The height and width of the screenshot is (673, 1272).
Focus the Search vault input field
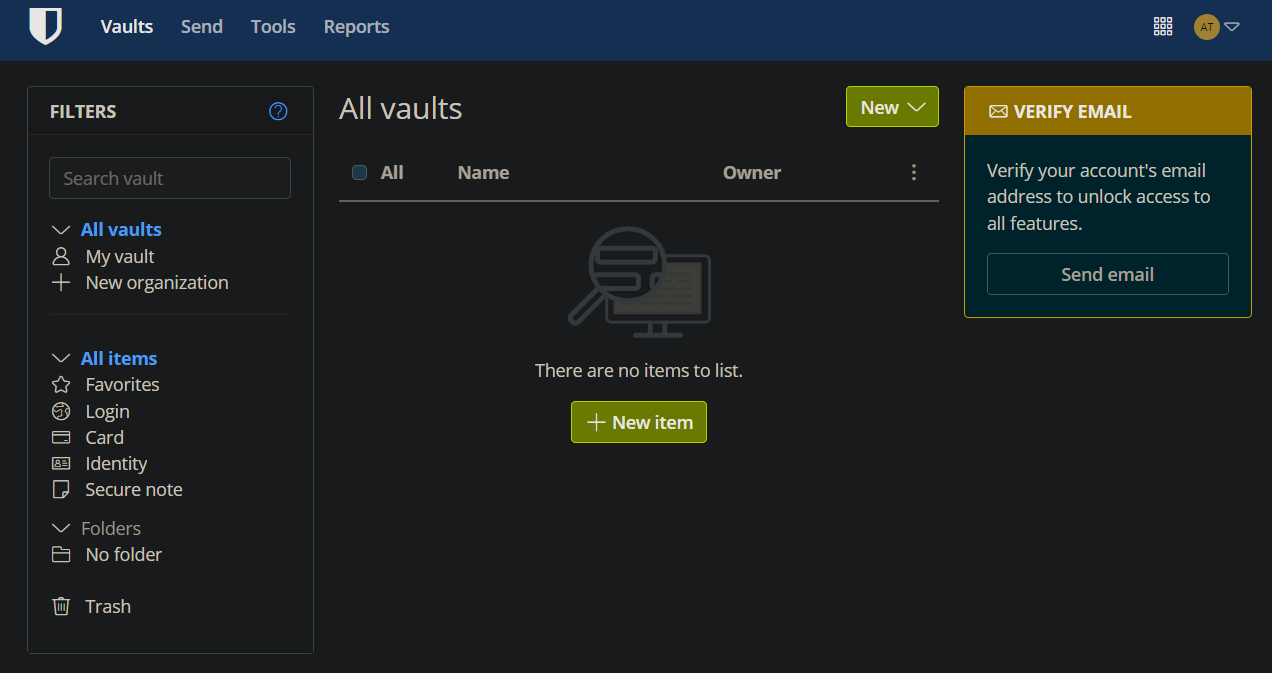pos(170,178)
